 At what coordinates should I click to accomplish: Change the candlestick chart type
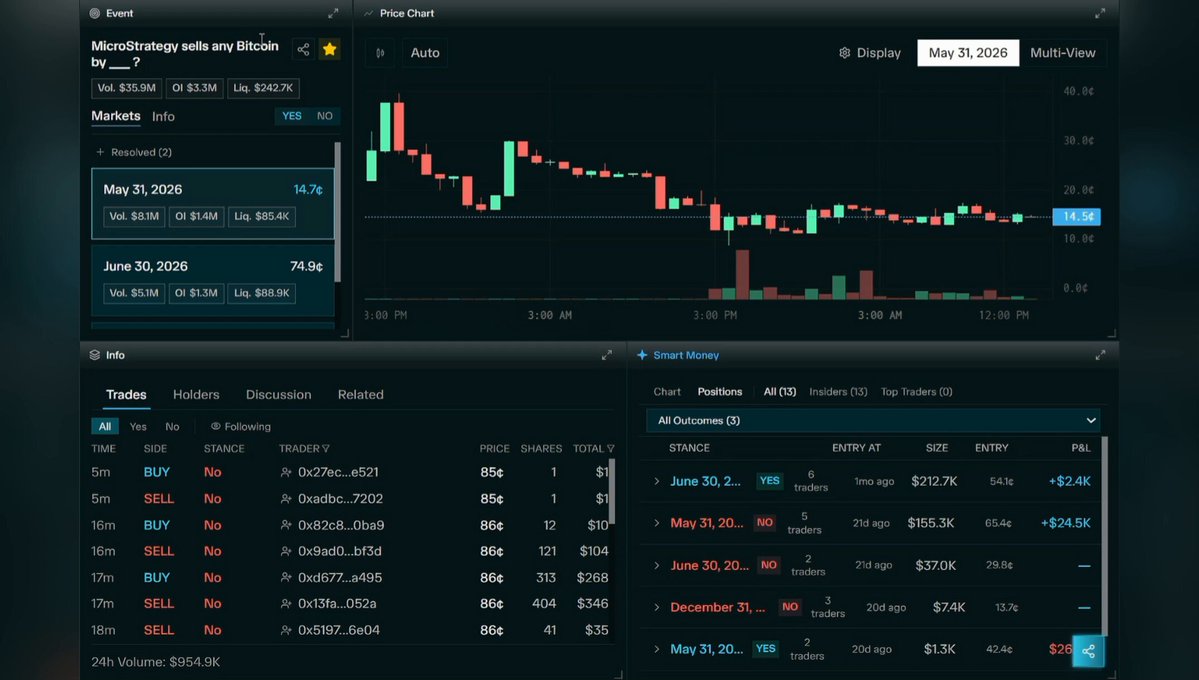pyautogui.click(x=380, y=53)
